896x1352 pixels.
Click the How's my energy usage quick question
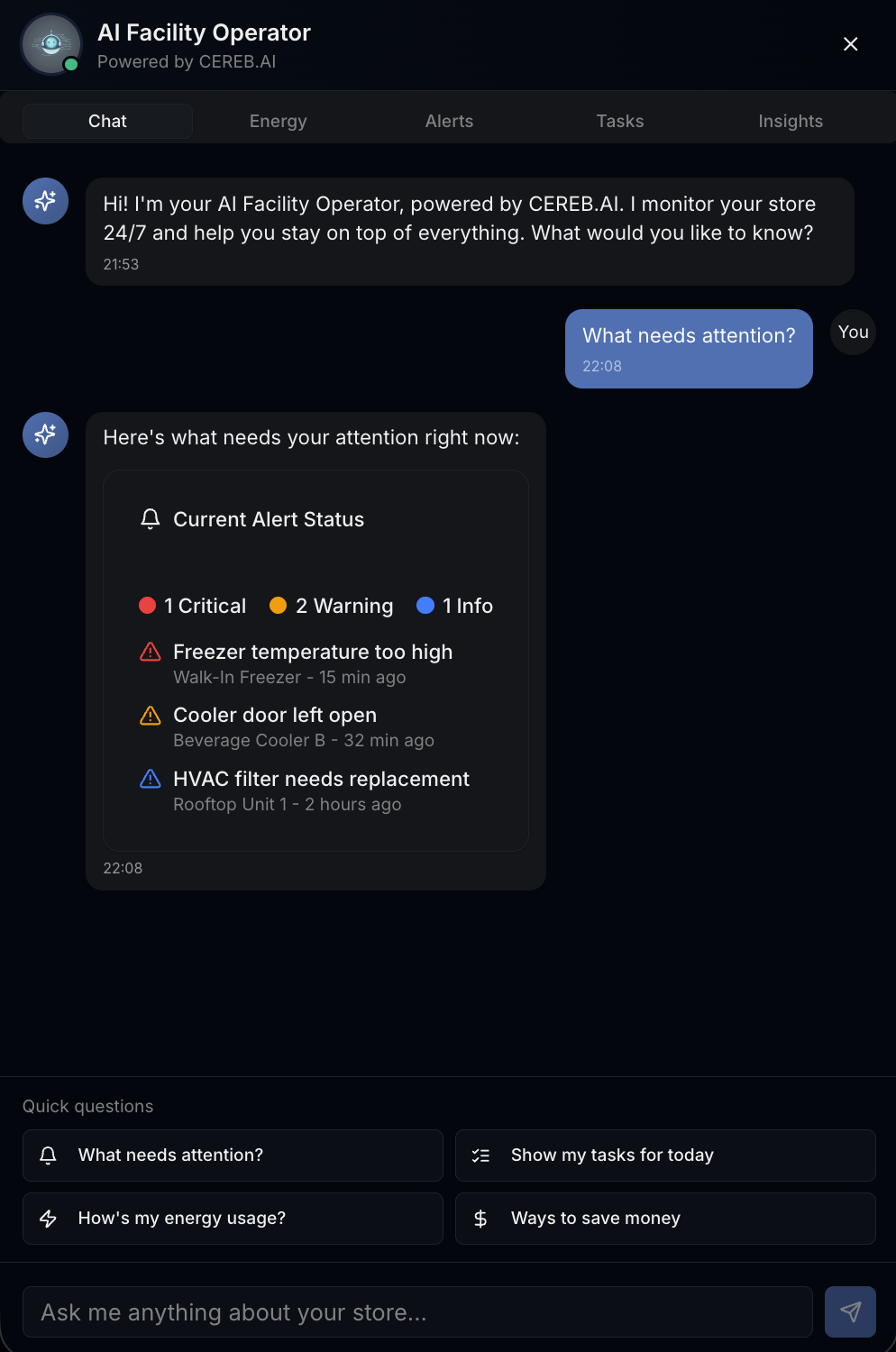pos(232,1219)
